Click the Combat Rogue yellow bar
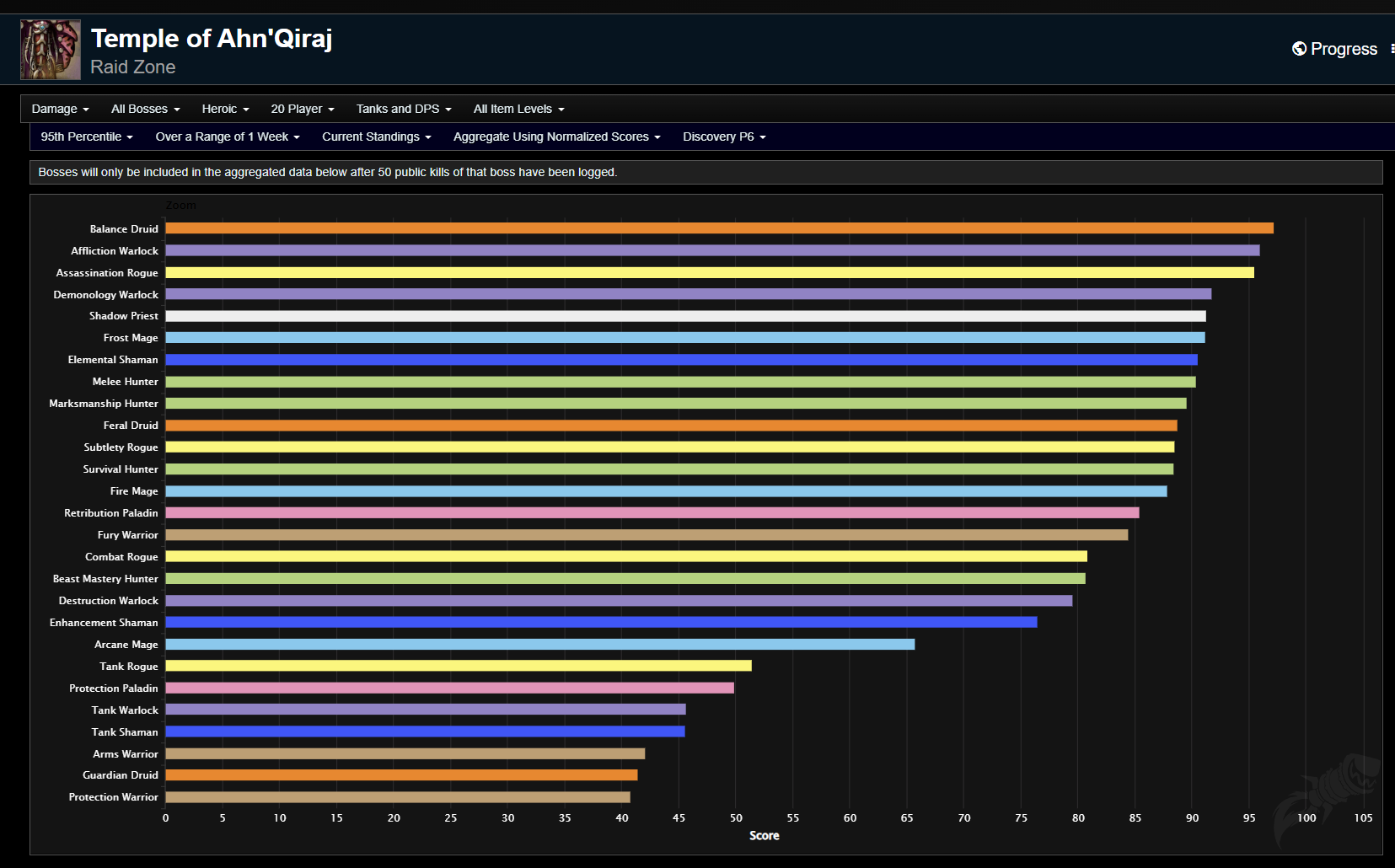The height and width of the screenshot is (868, 1395). tap(626, 556)
